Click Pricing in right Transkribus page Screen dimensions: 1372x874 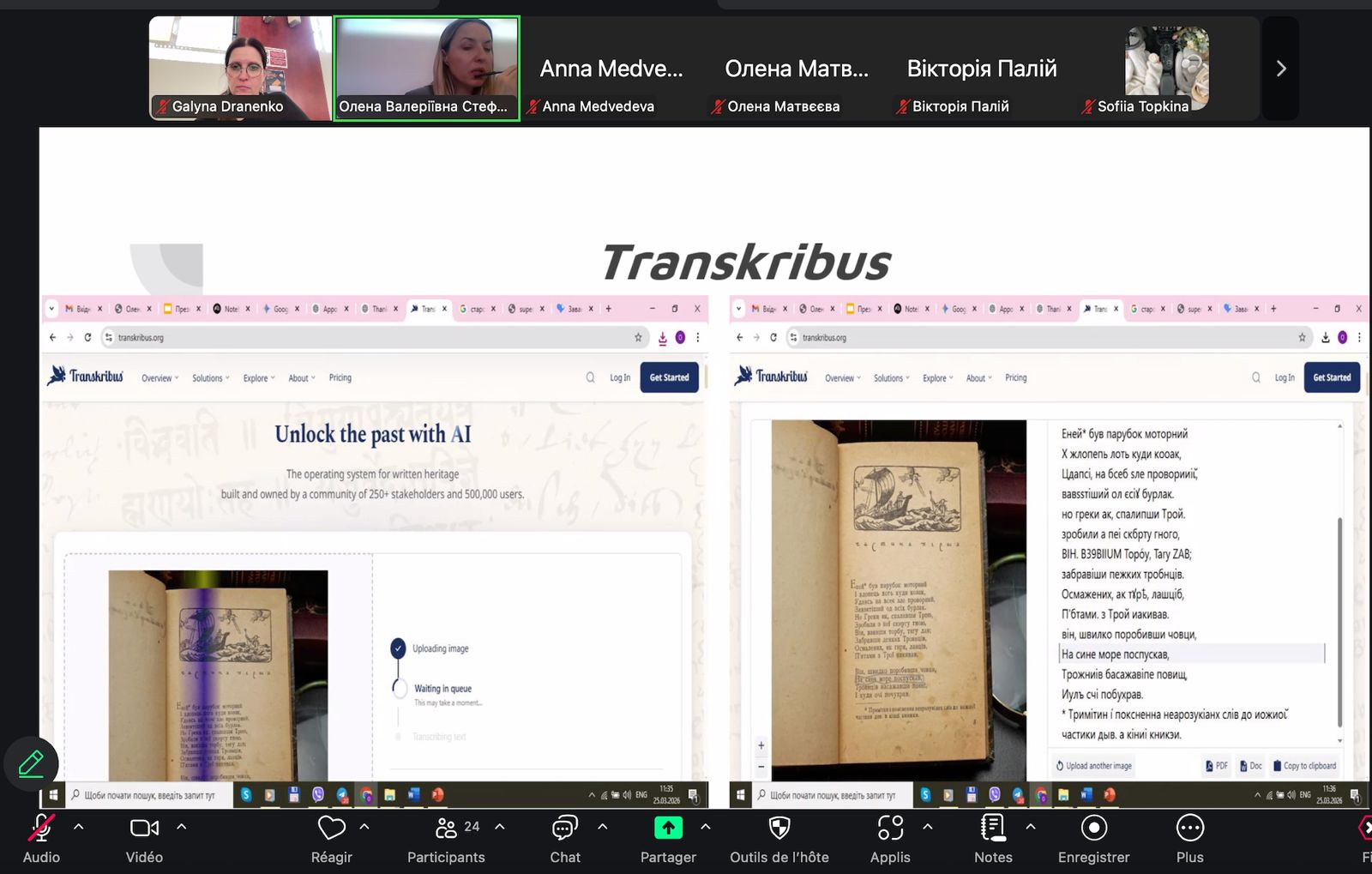point(1016,377)
